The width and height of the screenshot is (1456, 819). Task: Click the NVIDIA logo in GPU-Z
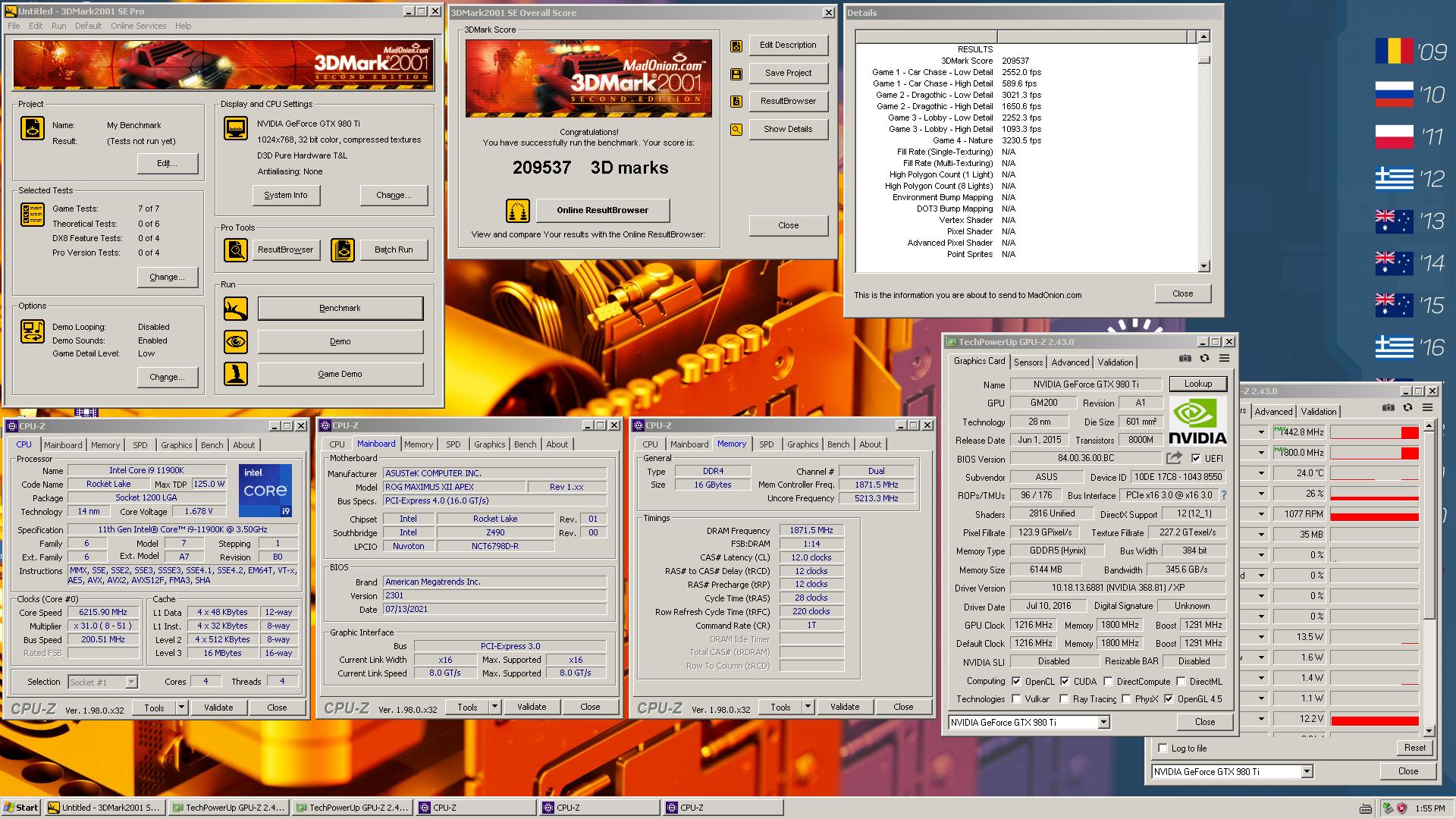(x=1197, y=422)
